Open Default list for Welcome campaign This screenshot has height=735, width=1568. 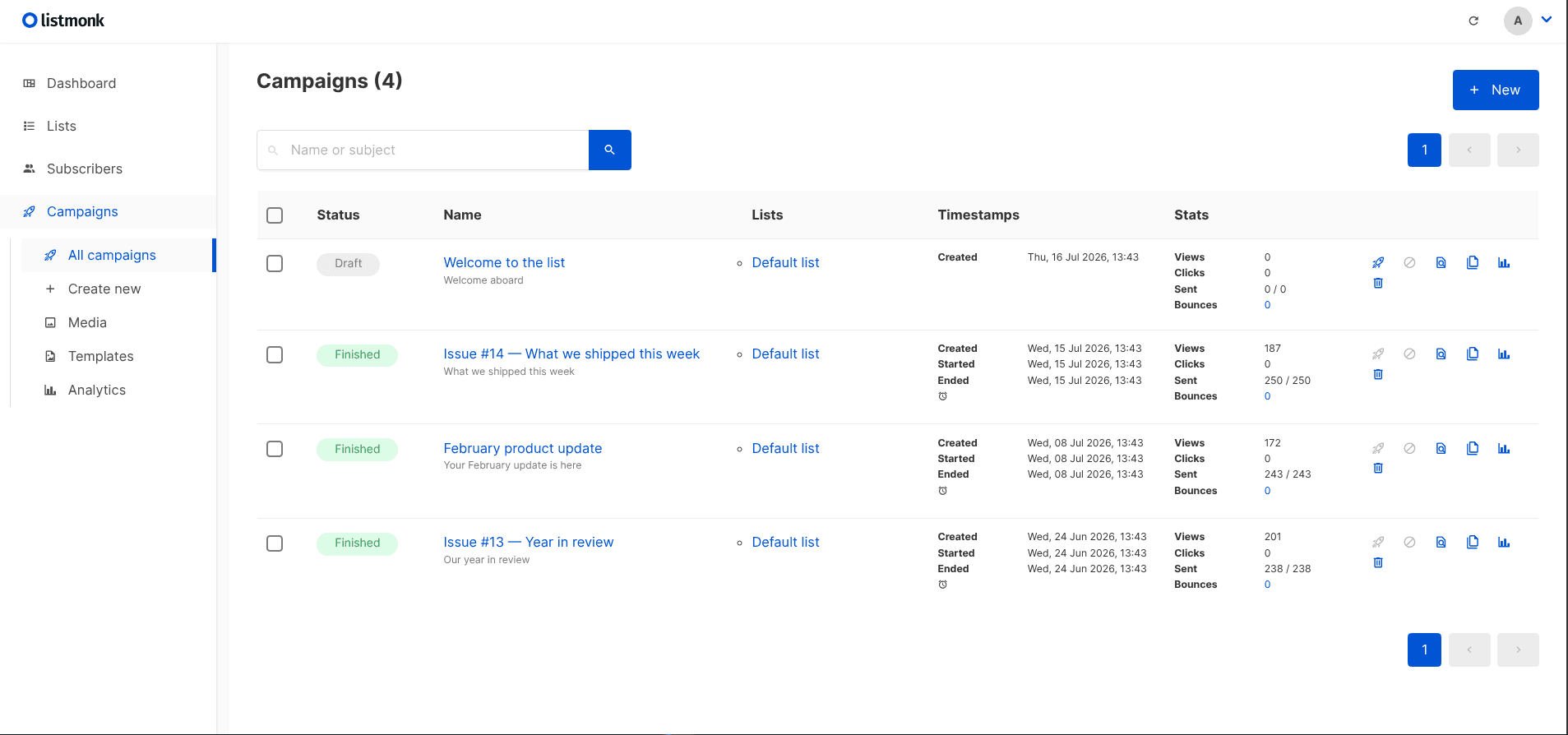(785, 262)
